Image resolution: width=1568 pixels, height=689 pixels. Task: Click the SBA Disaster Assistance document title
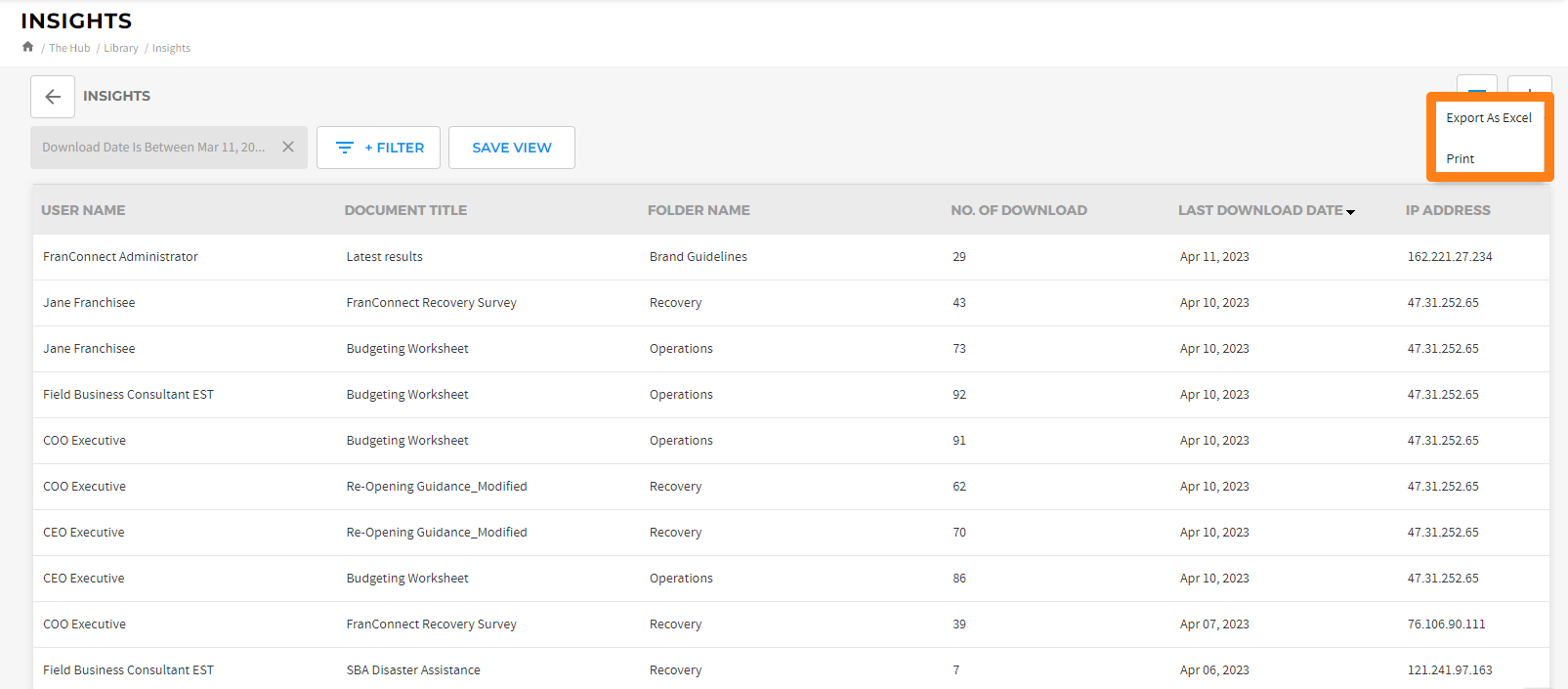click(x=413, y=670)
